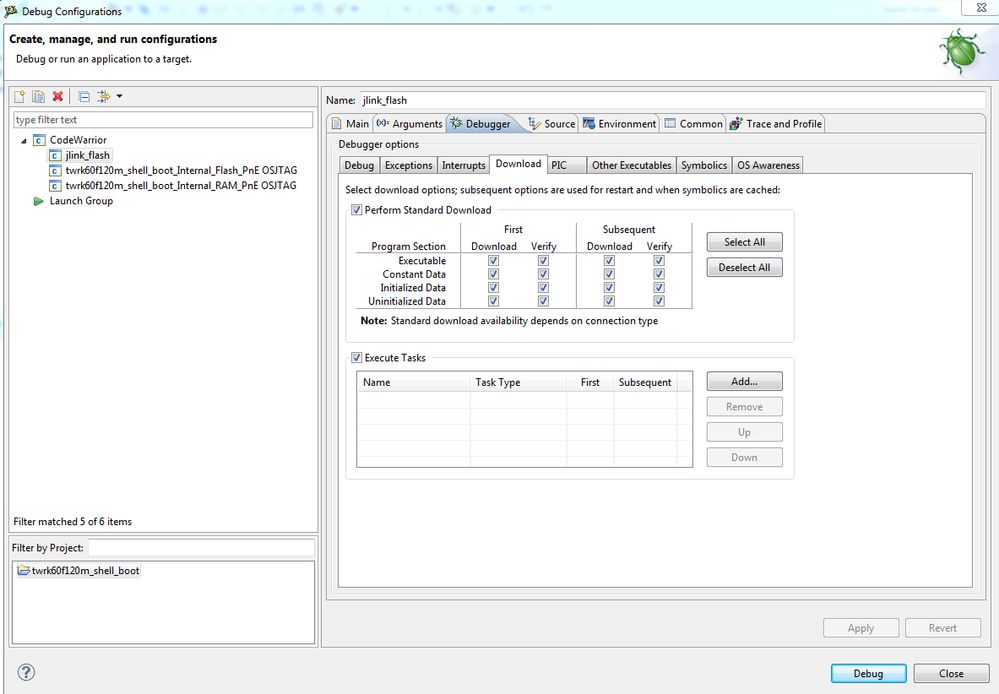Screen dimensions: 999x694
Task: Uncheck First Verify for Executable
Action: [543, 261]
